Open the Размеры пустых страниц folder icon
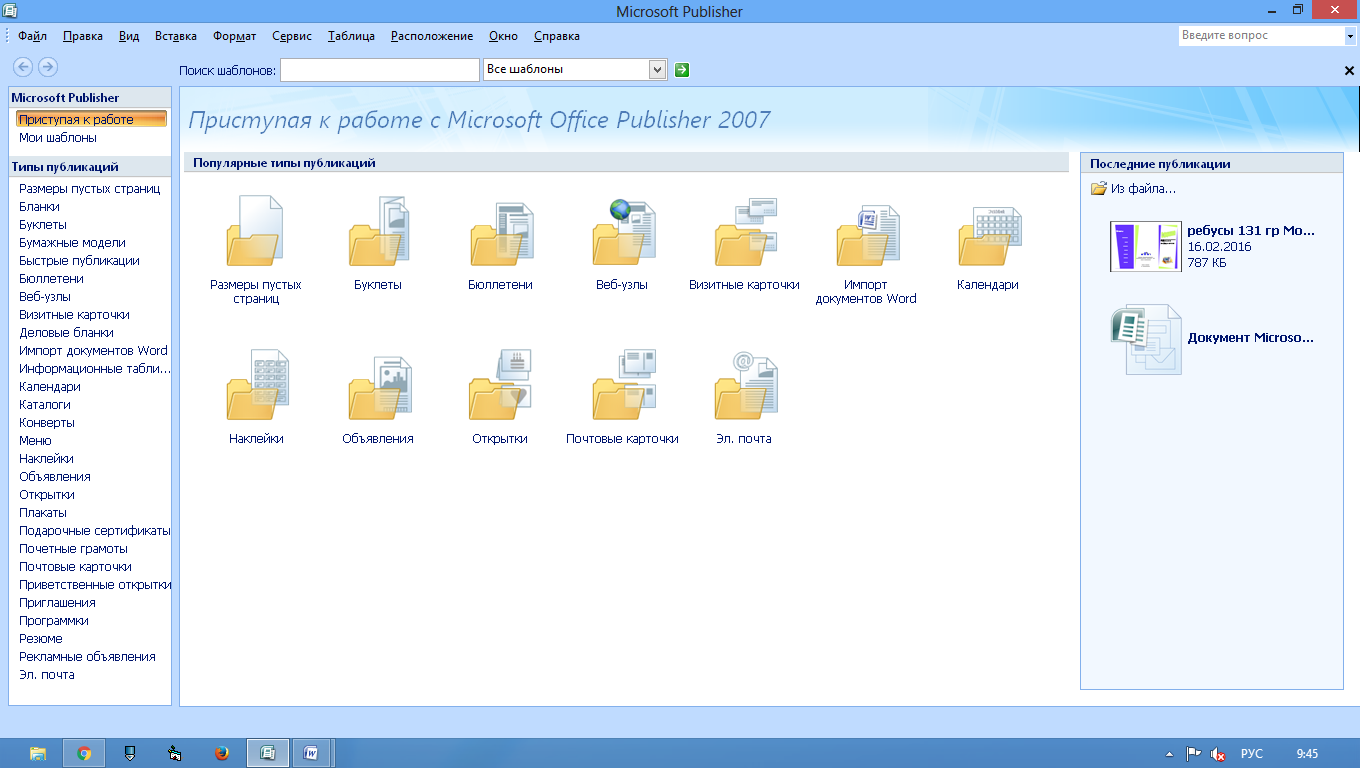Screen dimensions: 1360x768 255,231
